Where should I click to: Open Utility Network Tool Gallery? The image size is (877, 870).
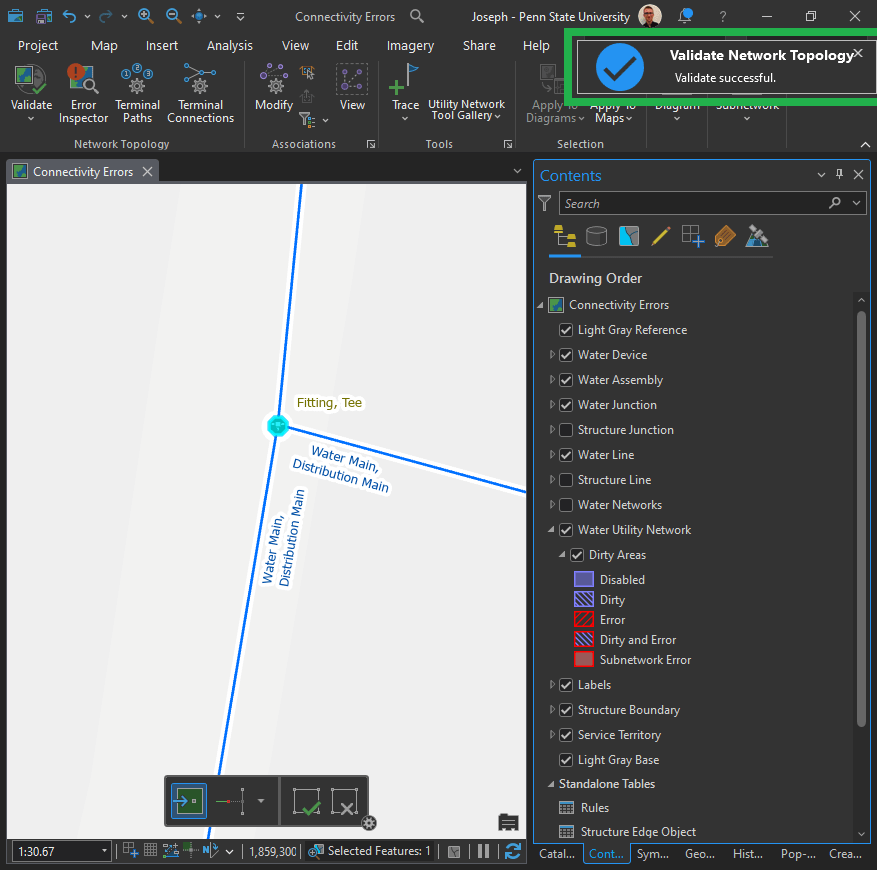(466, 109)
